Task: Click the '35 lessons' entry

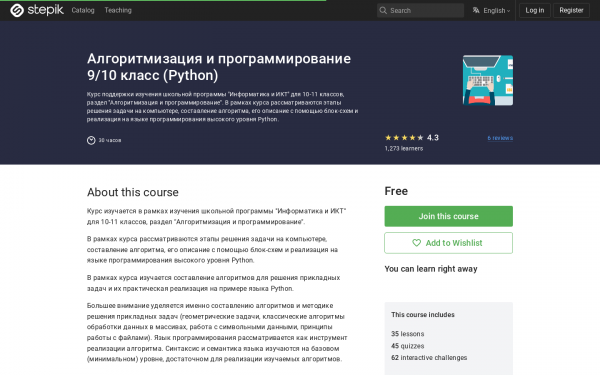Action: (x=408, y=334)
